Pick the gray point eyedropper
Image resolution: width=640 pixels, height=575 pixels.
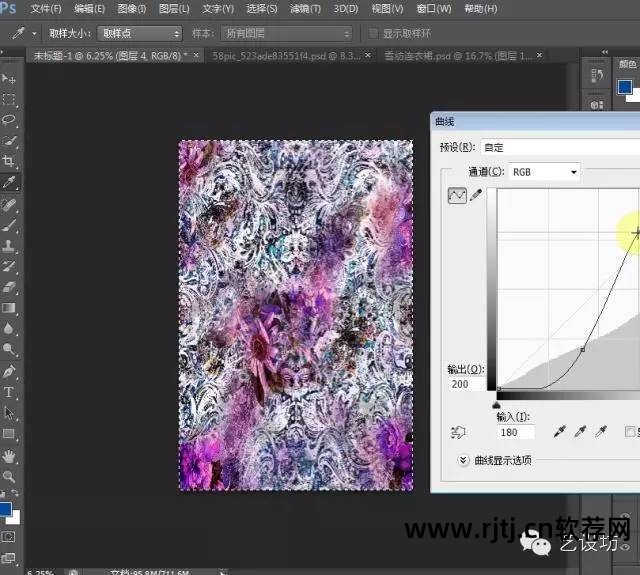(x=580, y=432)
